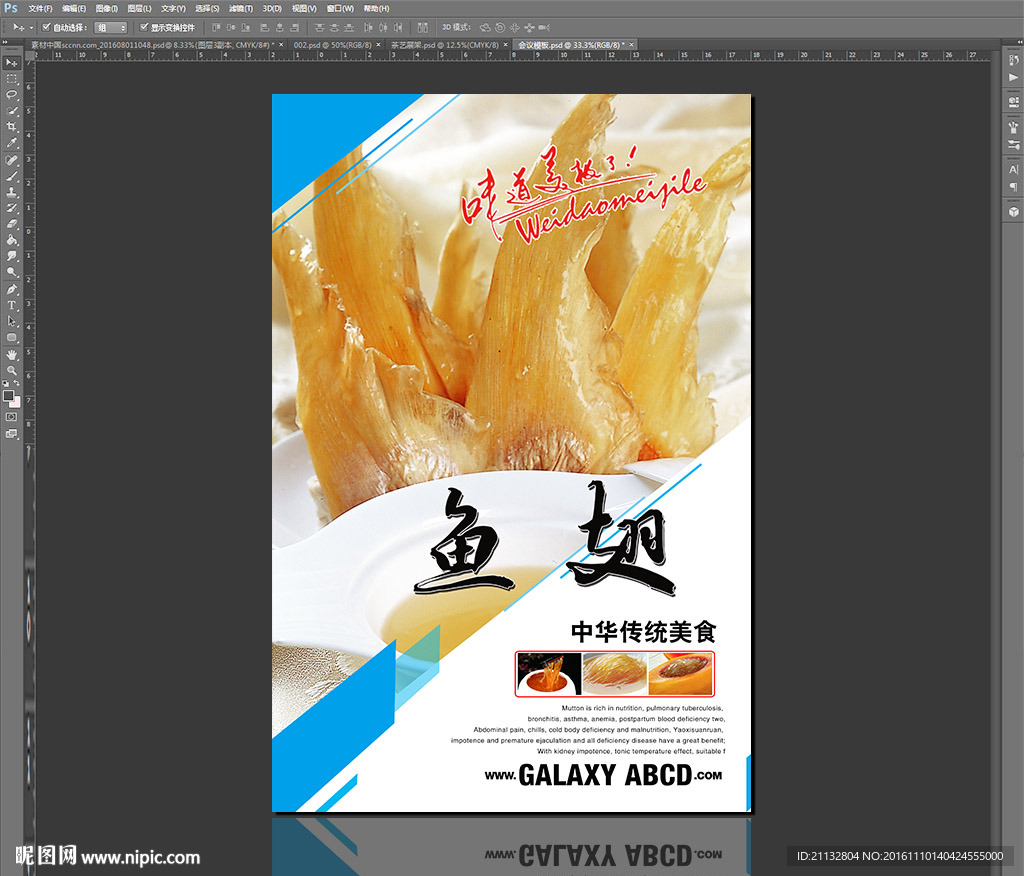Select the Quick Selection tool
The image size is (1024, 876).
(x=12, y=111)
